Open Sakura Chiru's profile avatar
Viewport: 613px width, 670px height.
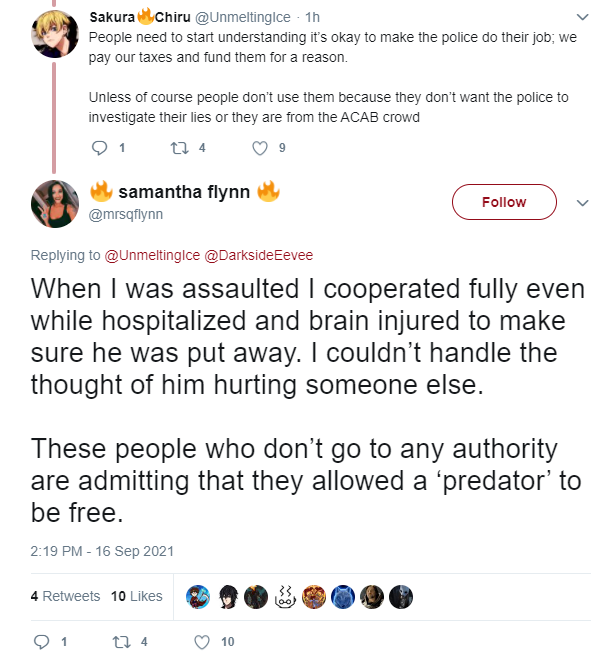[x=55, y=34]
